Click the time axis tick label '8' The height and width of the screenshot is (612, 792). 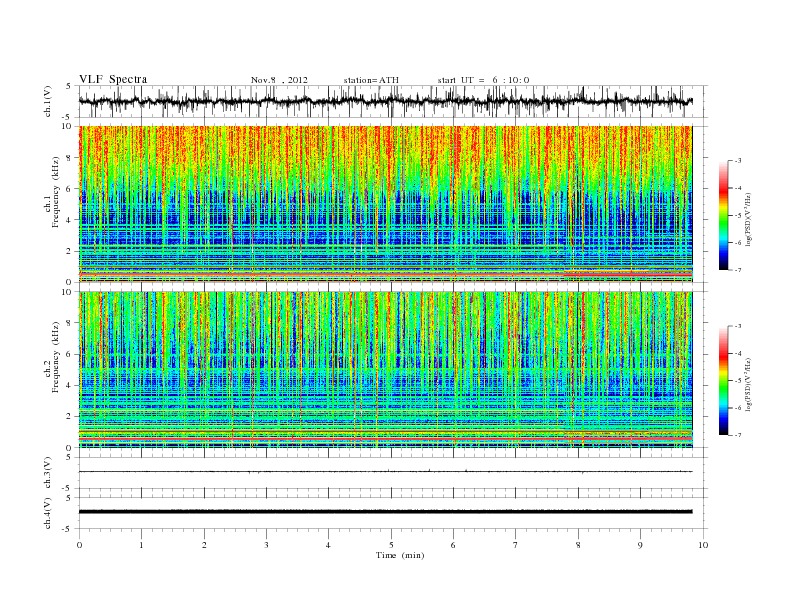pos(578,545)
